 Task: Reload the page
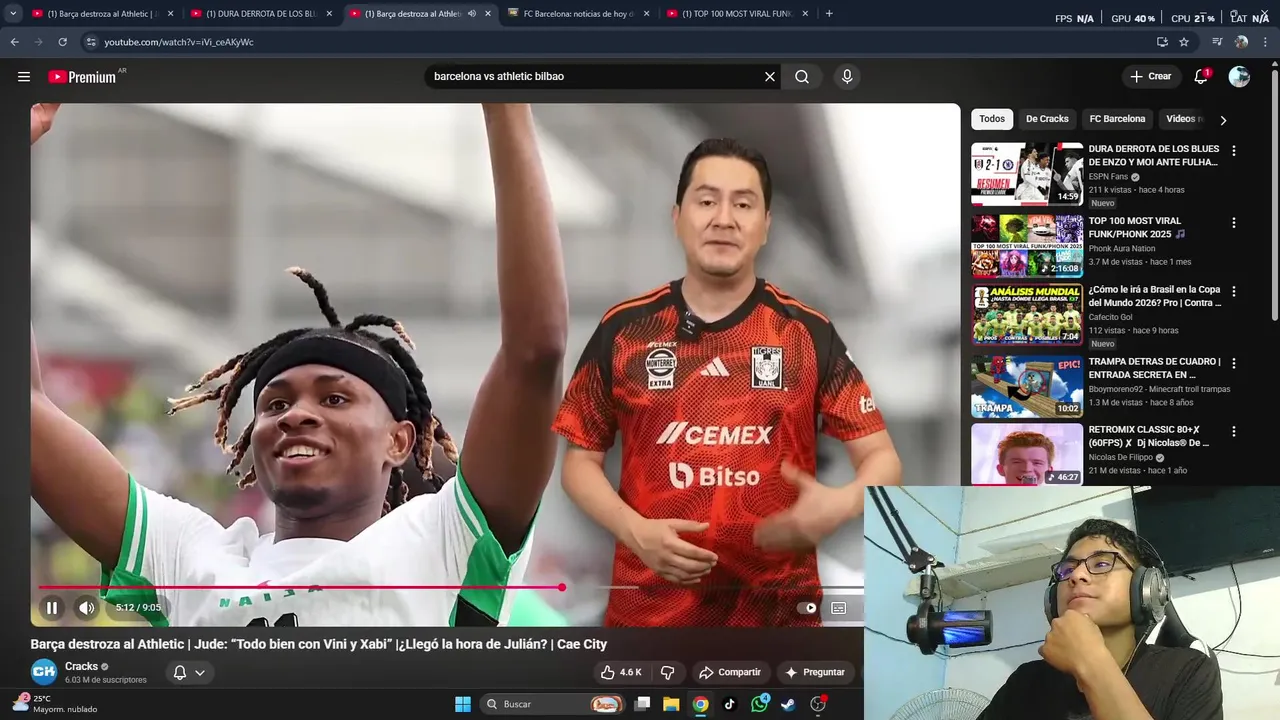click(x=62, y=42)
